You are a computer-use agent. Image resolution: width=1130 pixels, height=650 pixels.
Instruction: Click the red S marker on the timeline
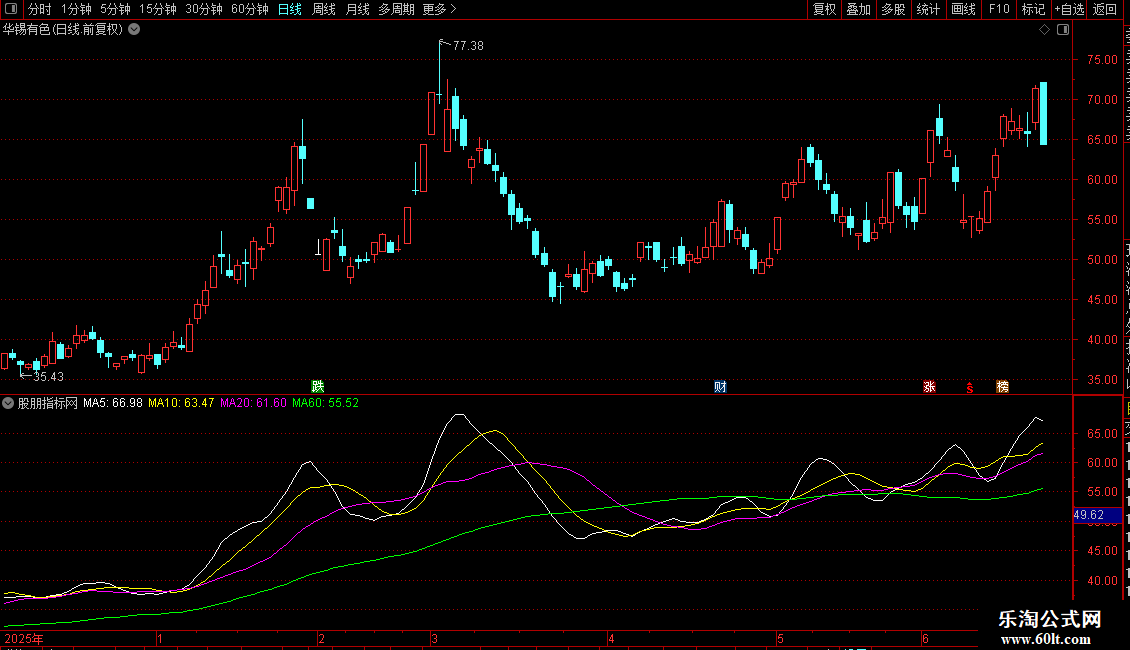click(x=970, y=388)
